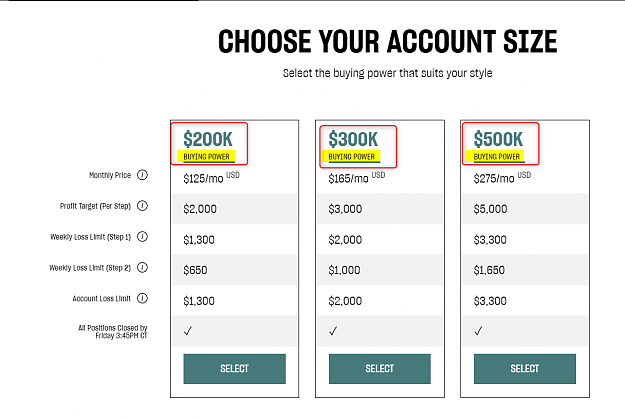Click the $200K Buying Power heading

click(x=208, y=145)
